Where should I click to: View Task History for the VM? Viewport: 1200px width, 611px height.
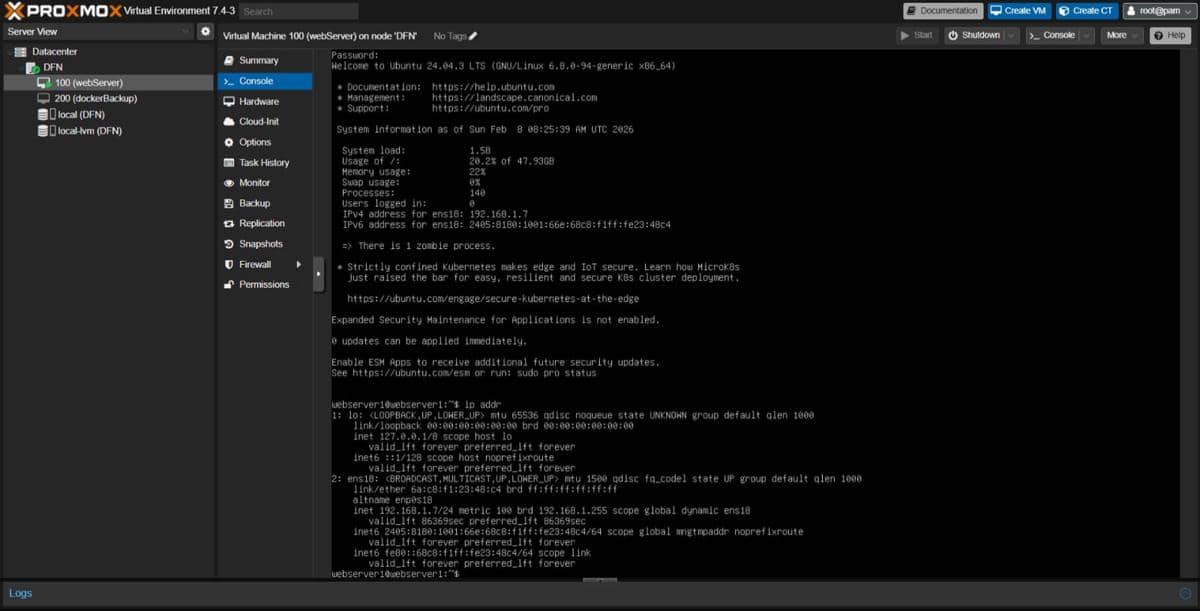pyautogui.click(x=260, y=162)
